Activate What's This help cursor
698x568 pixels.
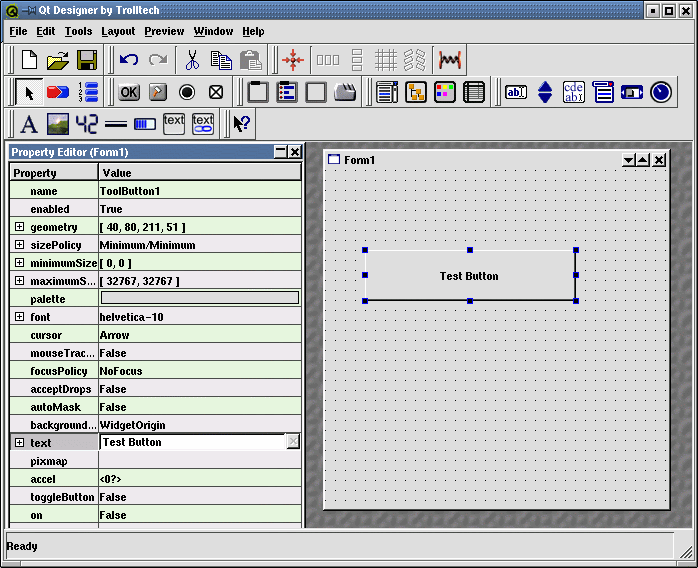(242, 124)
